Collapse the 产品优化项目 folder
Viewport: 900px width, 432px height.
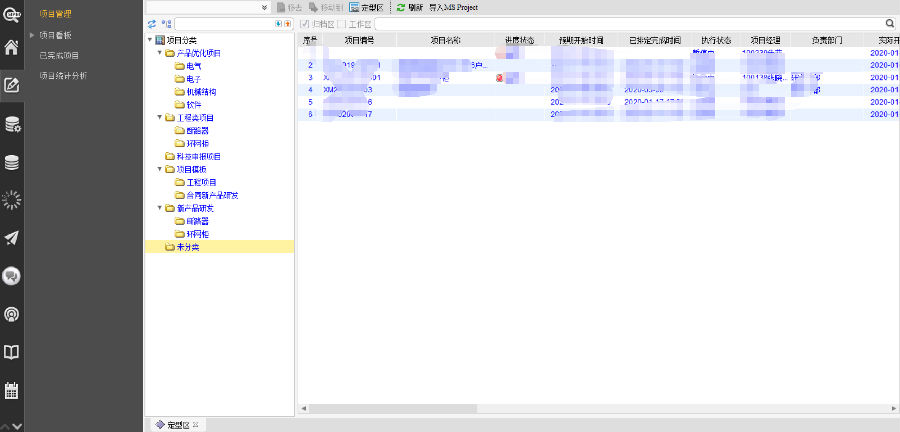click(160, 53)
